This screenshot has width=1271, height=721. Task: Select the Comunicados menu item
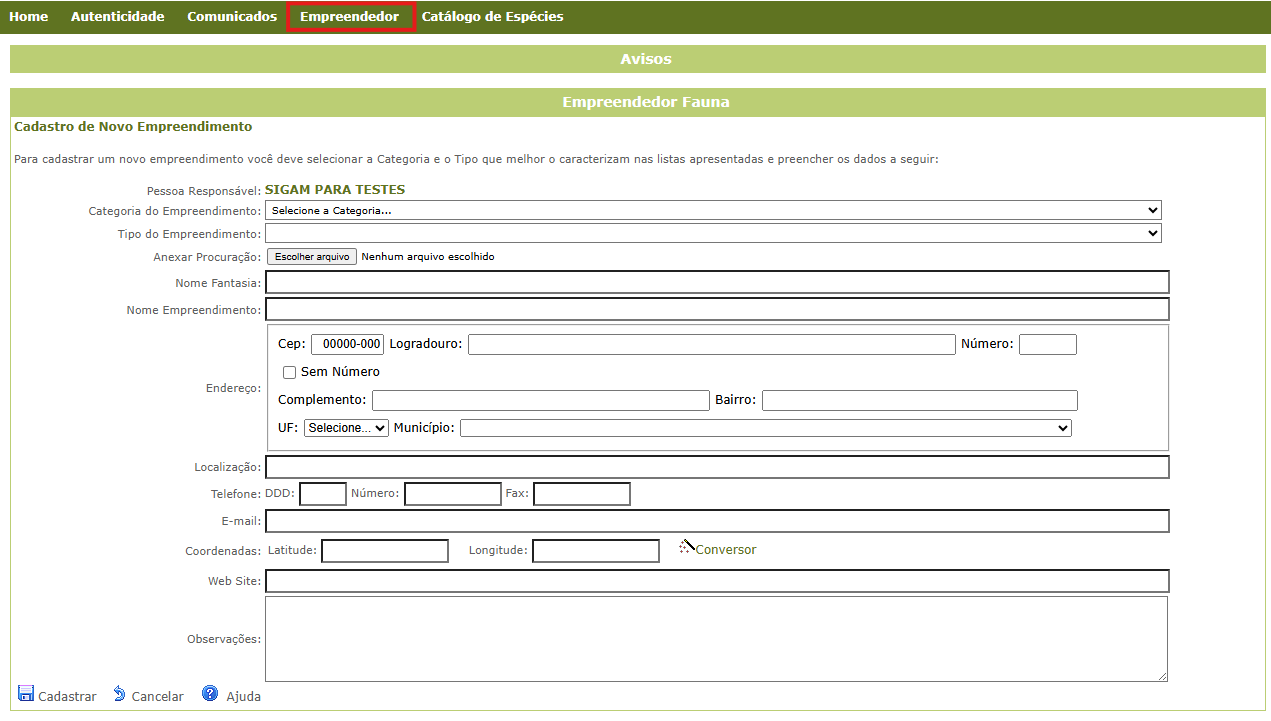[232, 17]
